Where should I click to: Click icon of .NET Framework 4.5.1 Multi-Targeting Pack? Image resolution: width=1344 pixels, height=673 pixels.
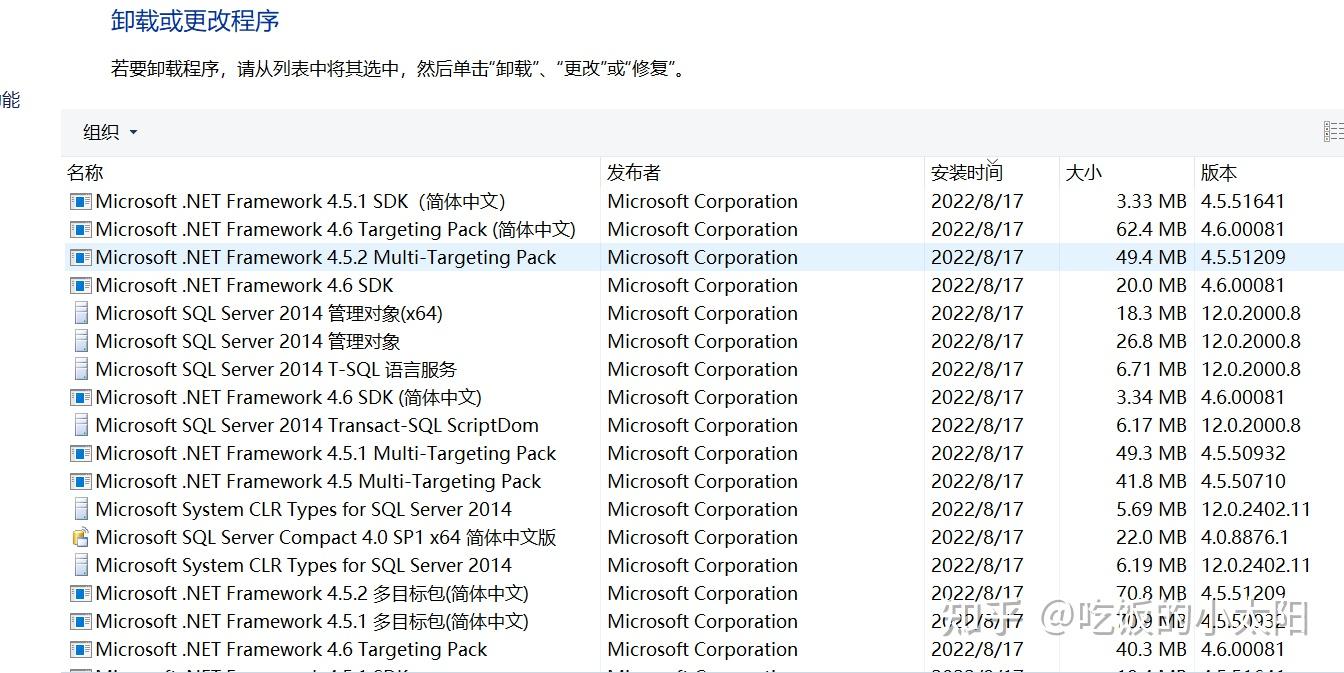point(80,453)
